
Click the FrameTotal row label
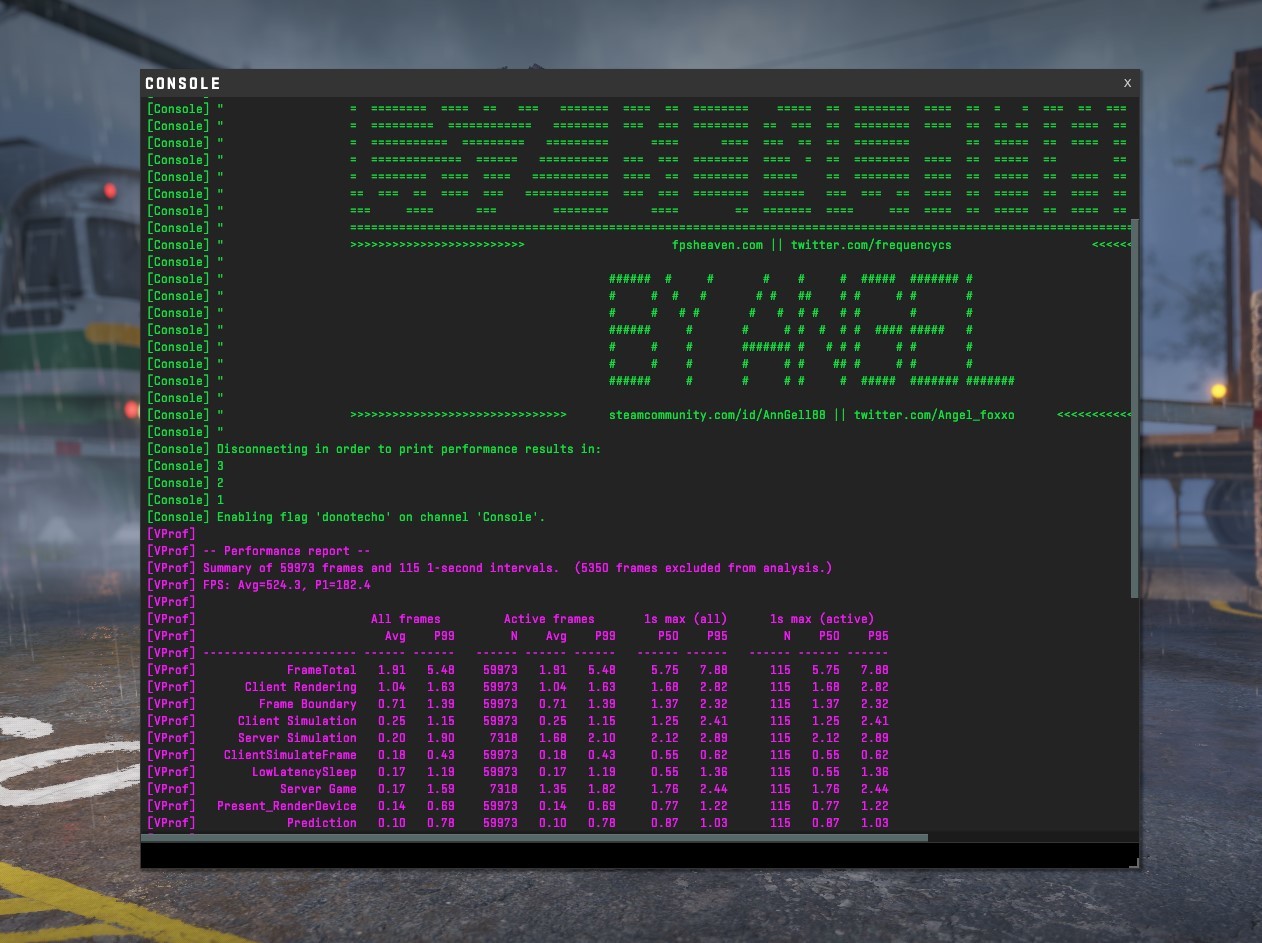click(x=321, y=670)
